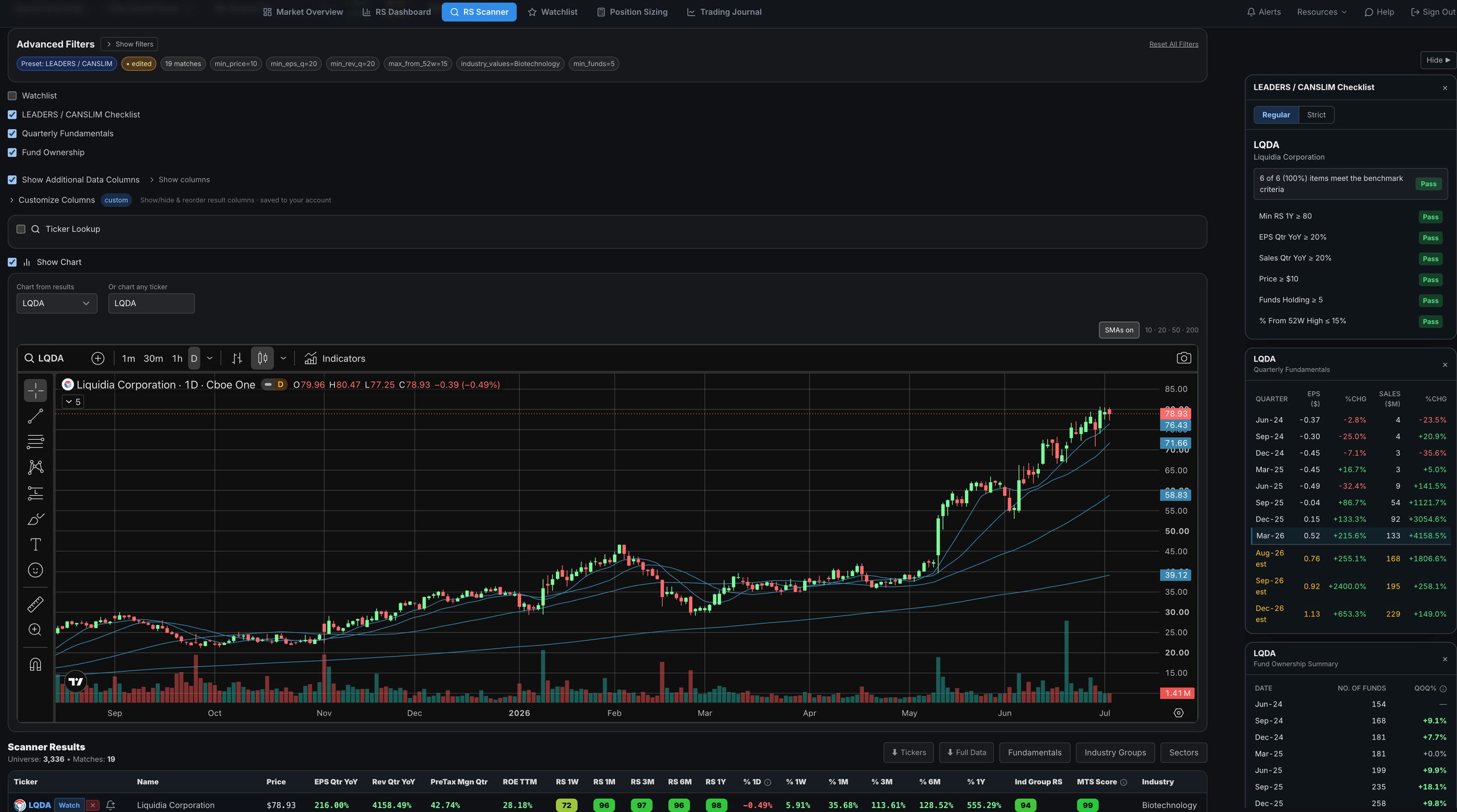Click the LQDA alert bell icon
The image size is (1457, 812).
tap(111, 805)
